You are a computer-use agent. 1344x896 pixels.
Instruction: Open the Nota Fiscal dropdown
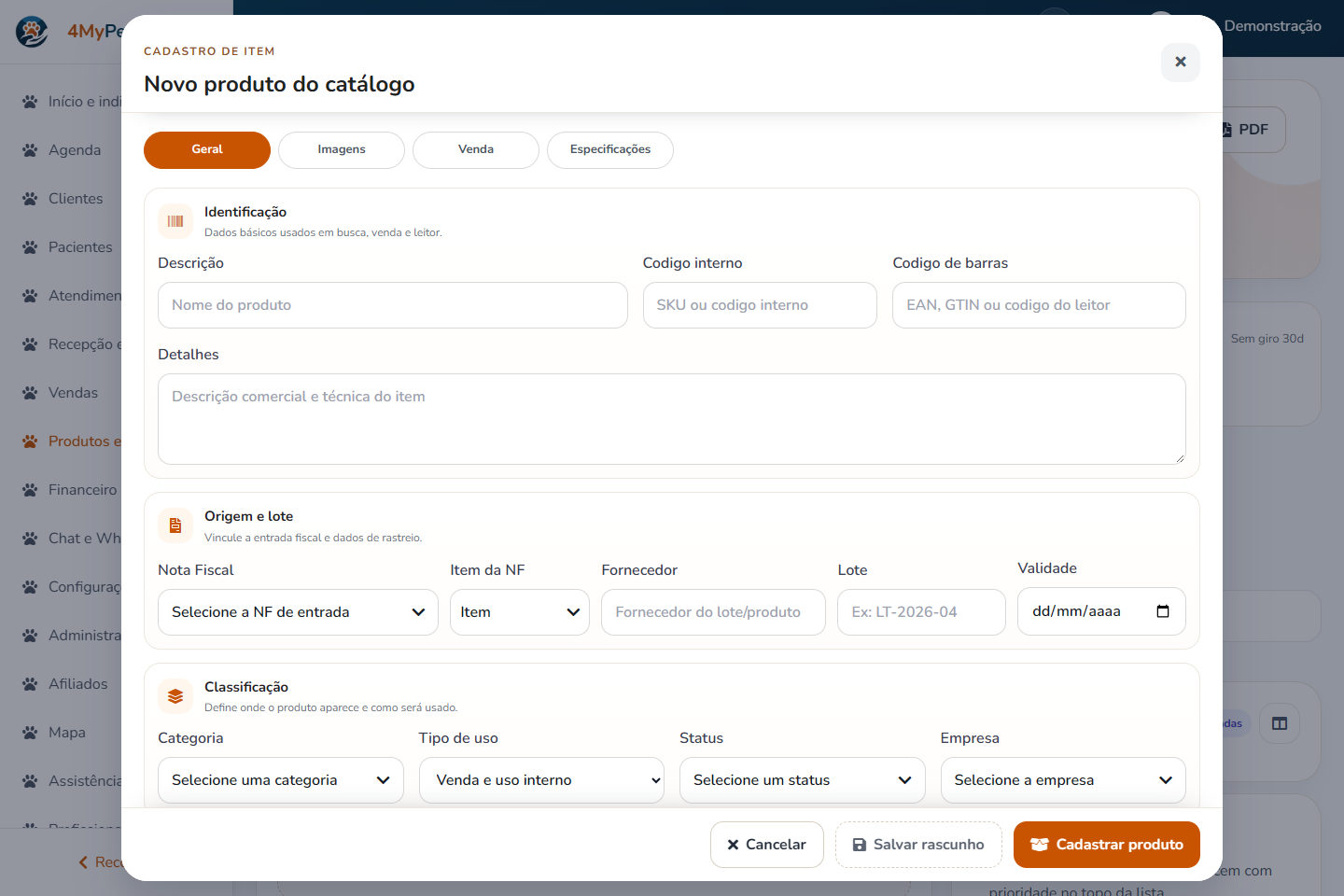tap(298, 612)
